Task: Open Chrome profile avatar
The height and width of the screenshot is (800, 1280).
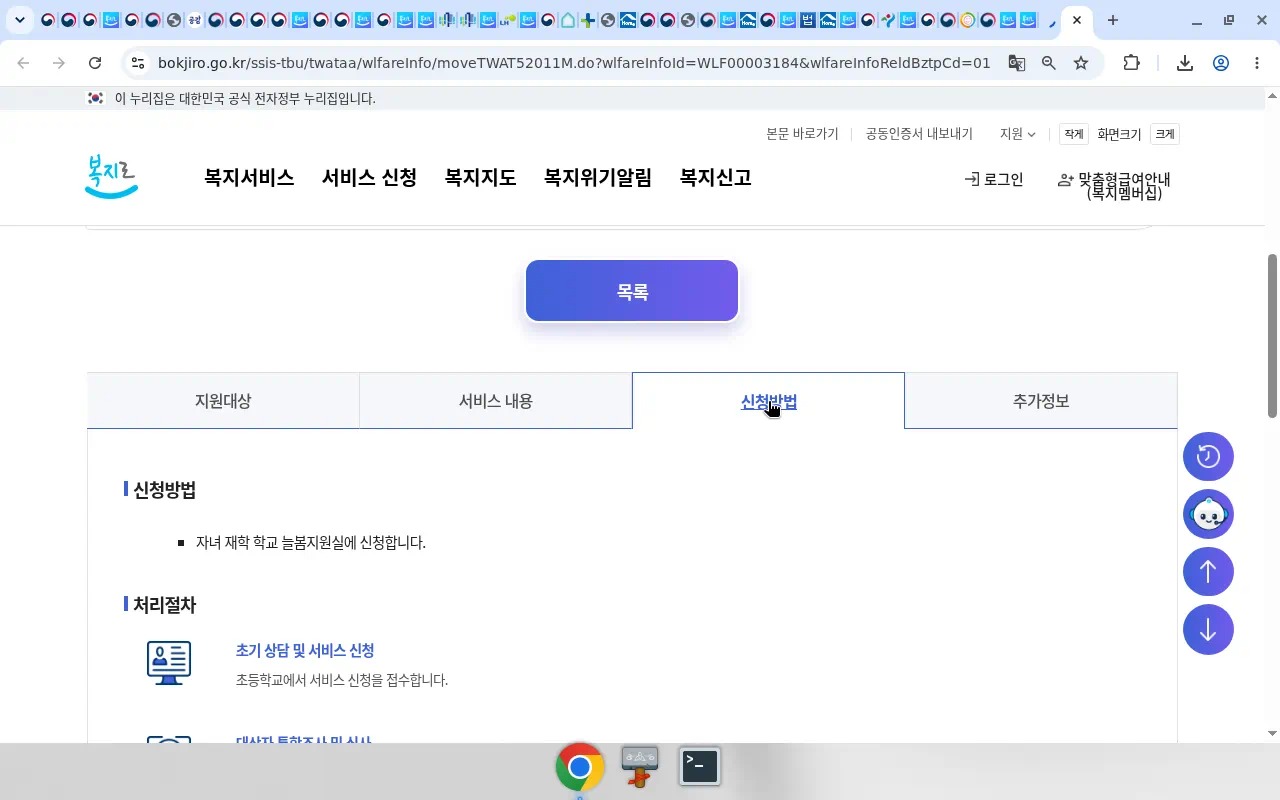Action: [x=1221, y=63]
